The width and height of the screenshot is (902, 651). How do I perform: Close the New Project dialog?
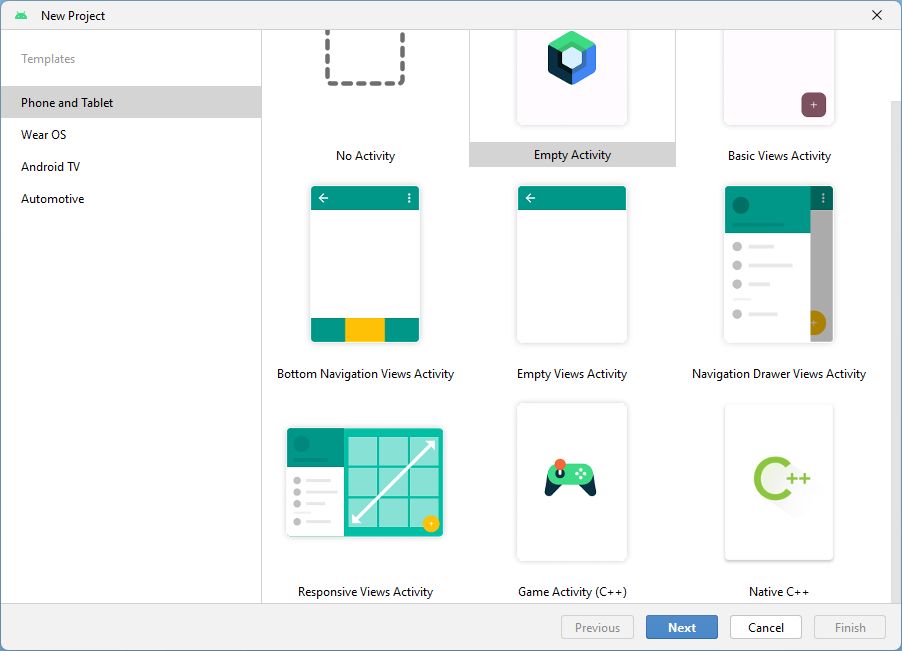pyautogui.click(x=877, y=16)
